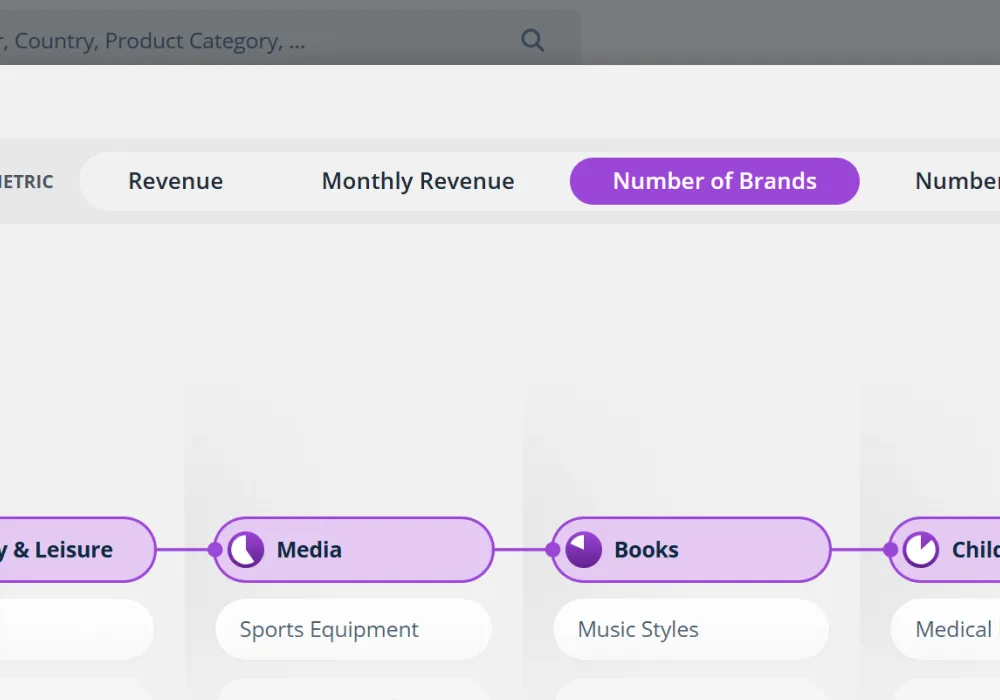1000x700 pixels.
Task: Click the METRIC label beside the tabs
Action: pyautogui.click(x=26, y=182)
